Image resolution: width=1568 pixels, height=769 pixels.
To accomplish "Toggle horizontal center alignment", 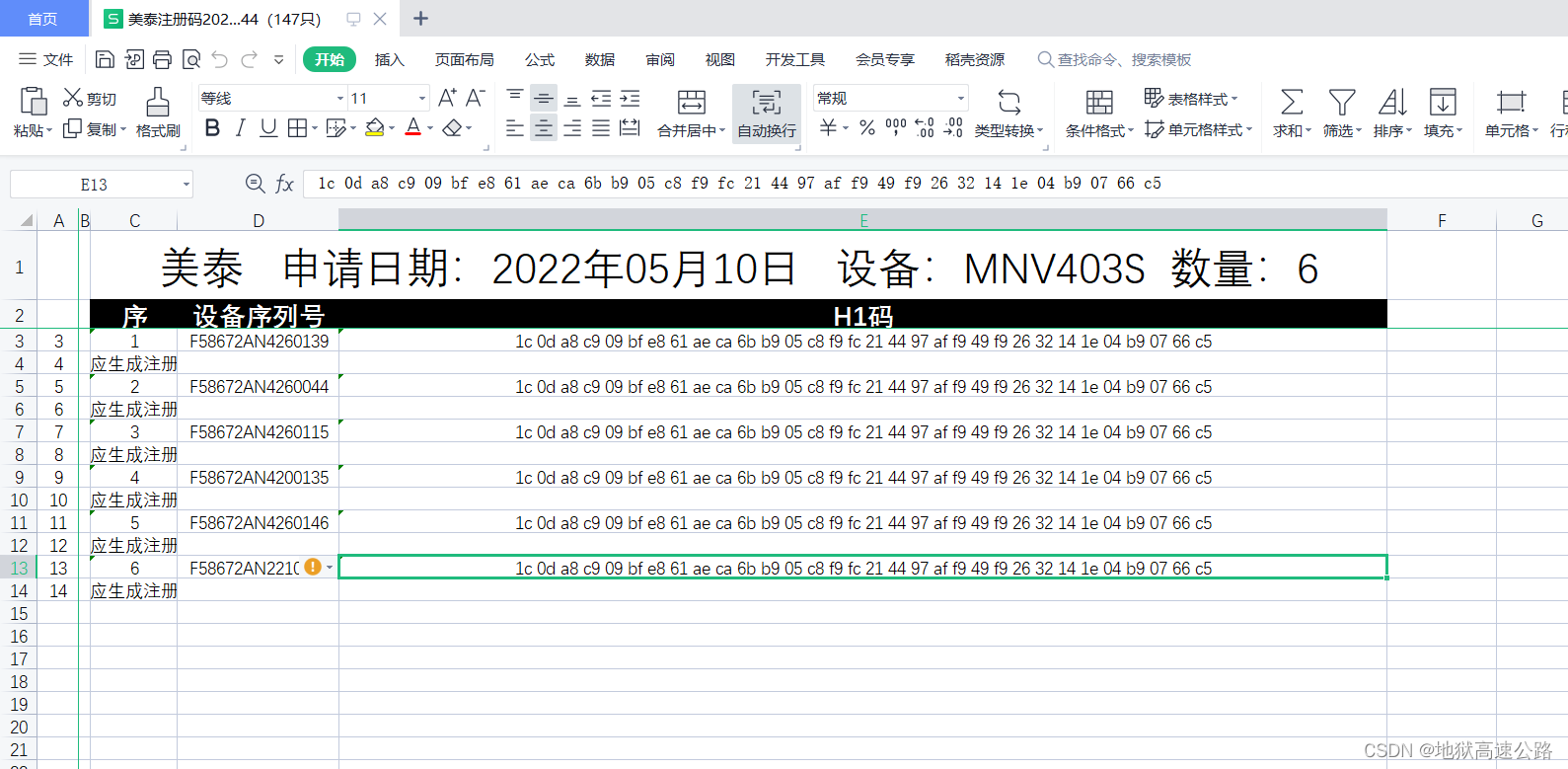I will (544, 128).
